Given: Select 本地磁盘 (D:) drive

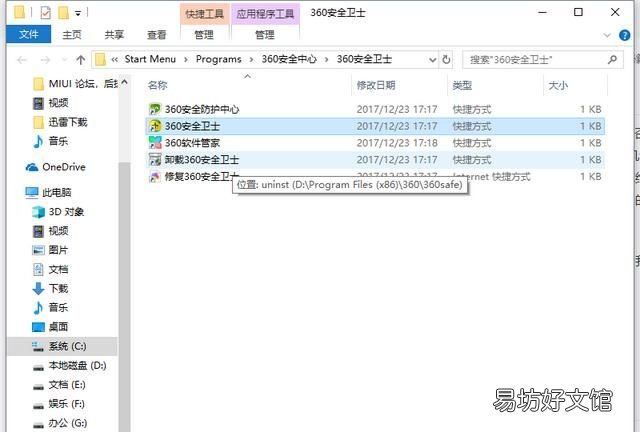Looking at the screenshot, I should pos(69,365).
